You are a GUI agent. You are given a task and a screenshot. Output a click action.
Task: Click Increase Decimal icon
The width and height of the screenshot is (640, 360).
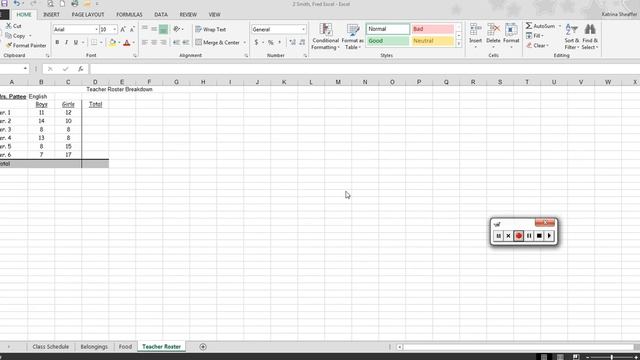click(292, 42)
